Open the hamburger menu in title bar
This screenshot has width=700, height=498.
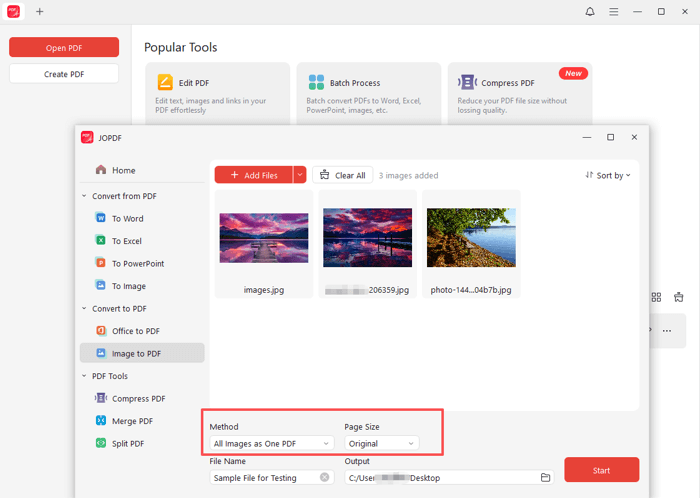point(613,11)
